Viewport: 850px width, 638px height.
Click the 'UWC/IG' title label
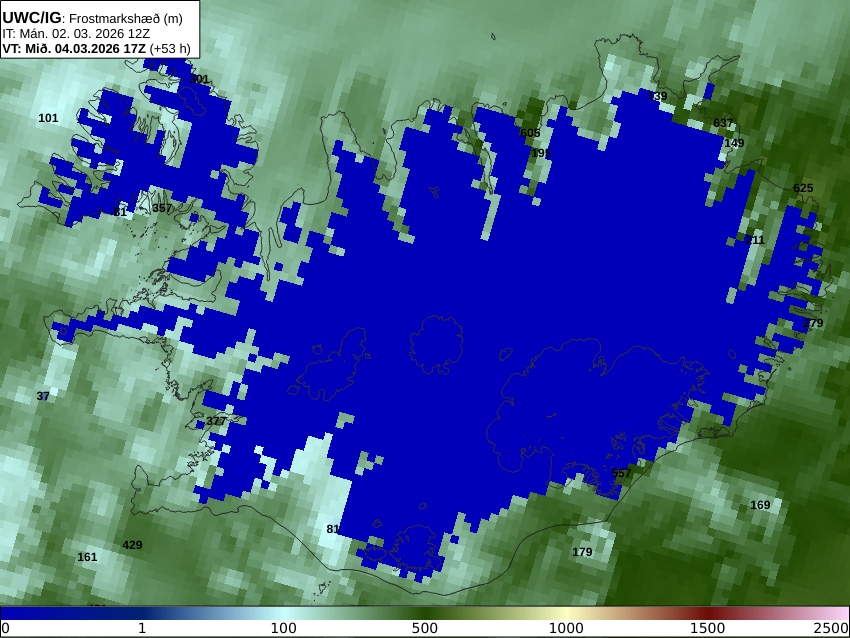31,18
